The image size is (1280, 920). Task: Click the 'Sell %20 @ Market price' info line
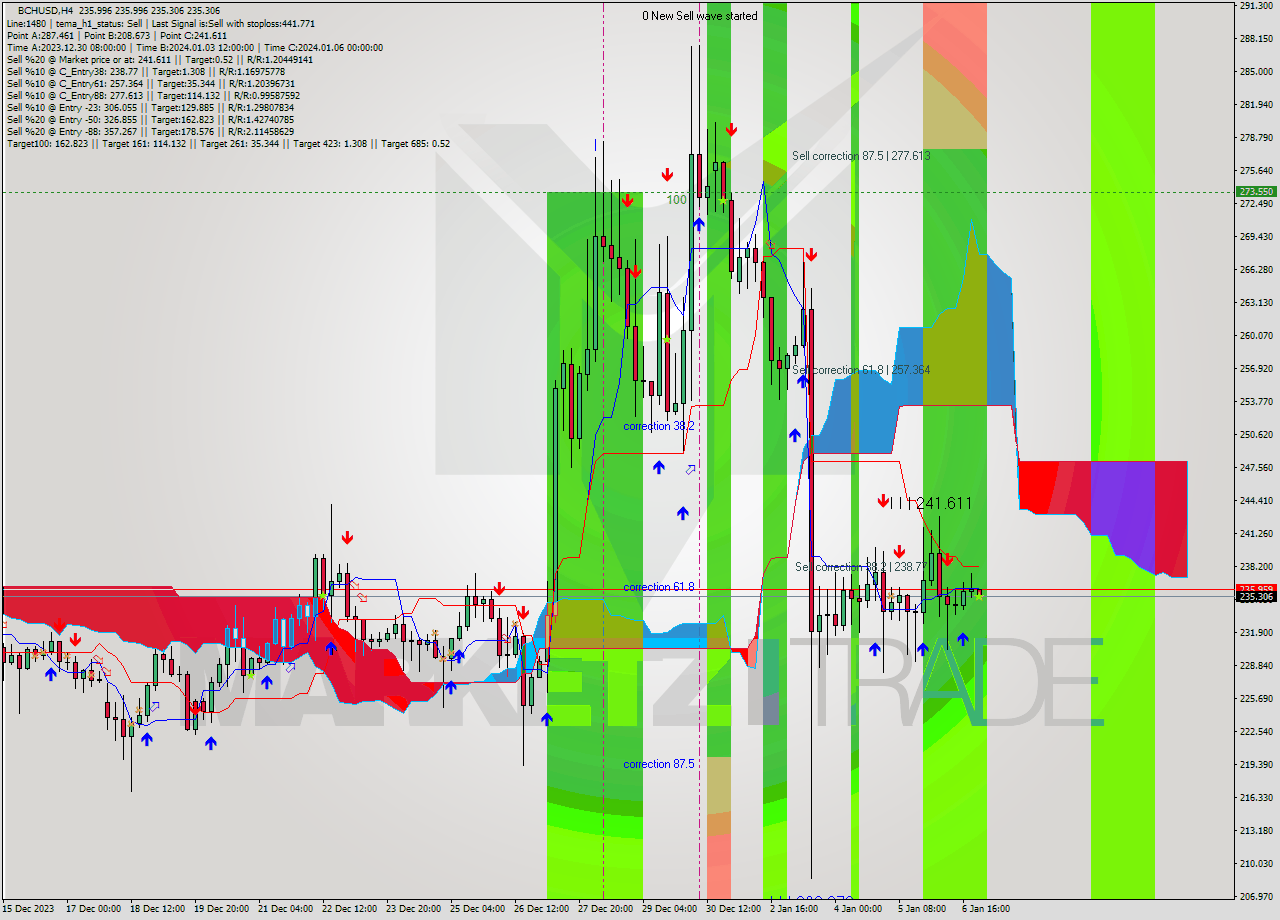(160, 59)
